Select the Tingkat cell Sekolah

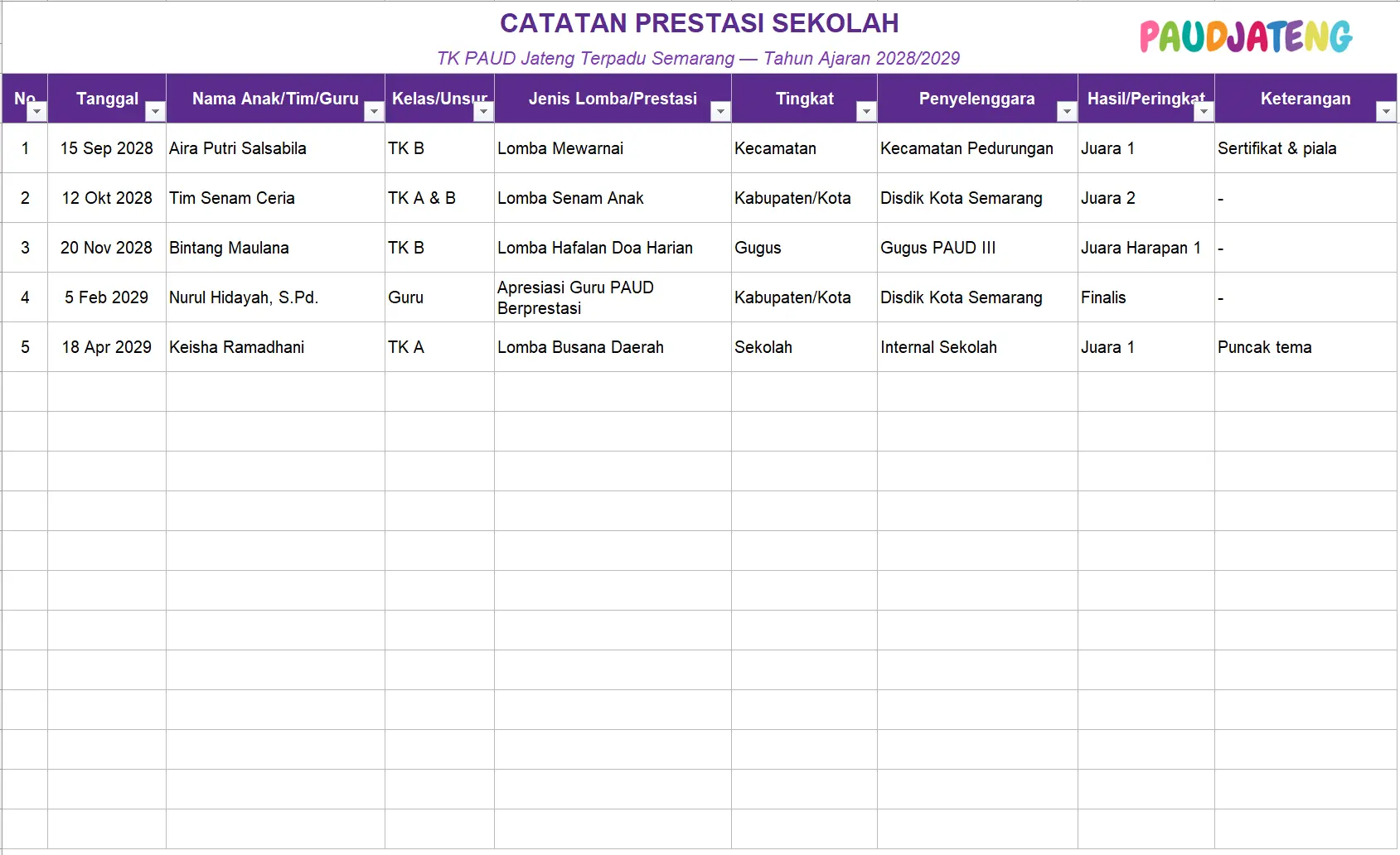click(x=804, y=347)
